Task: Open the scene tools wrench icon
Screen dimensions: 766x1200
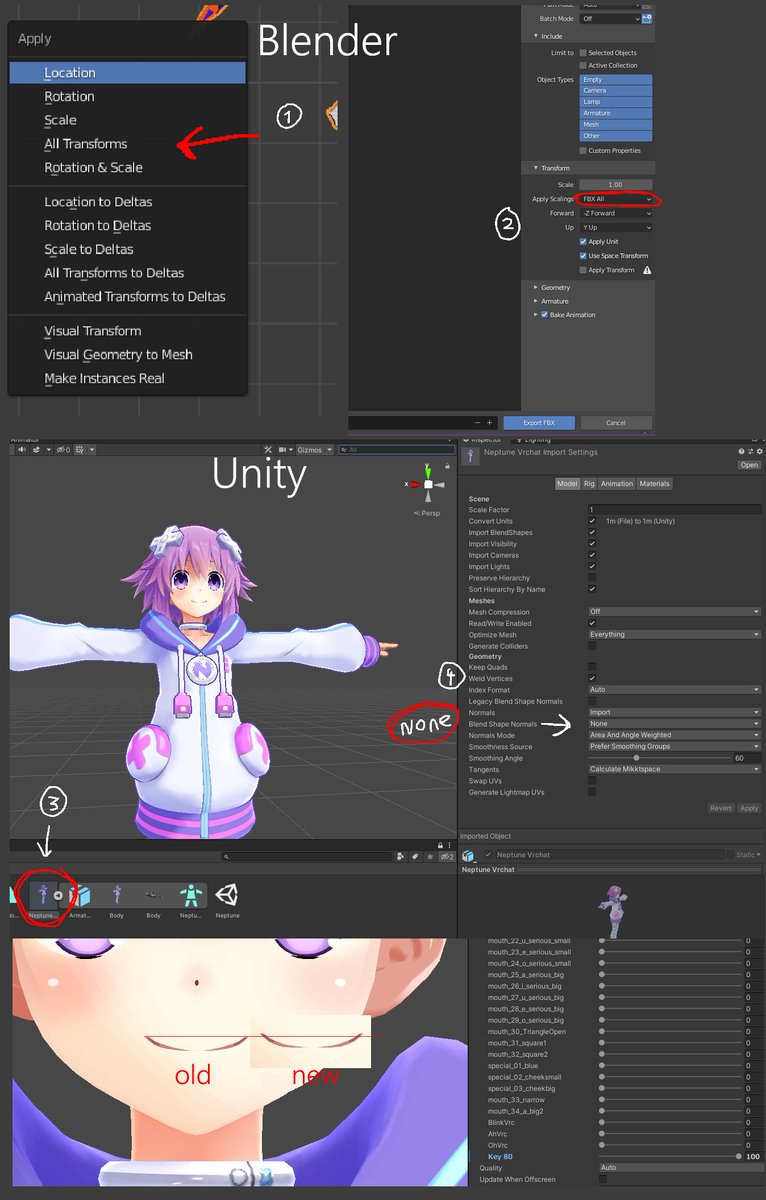Action: [x=268, y=450]
